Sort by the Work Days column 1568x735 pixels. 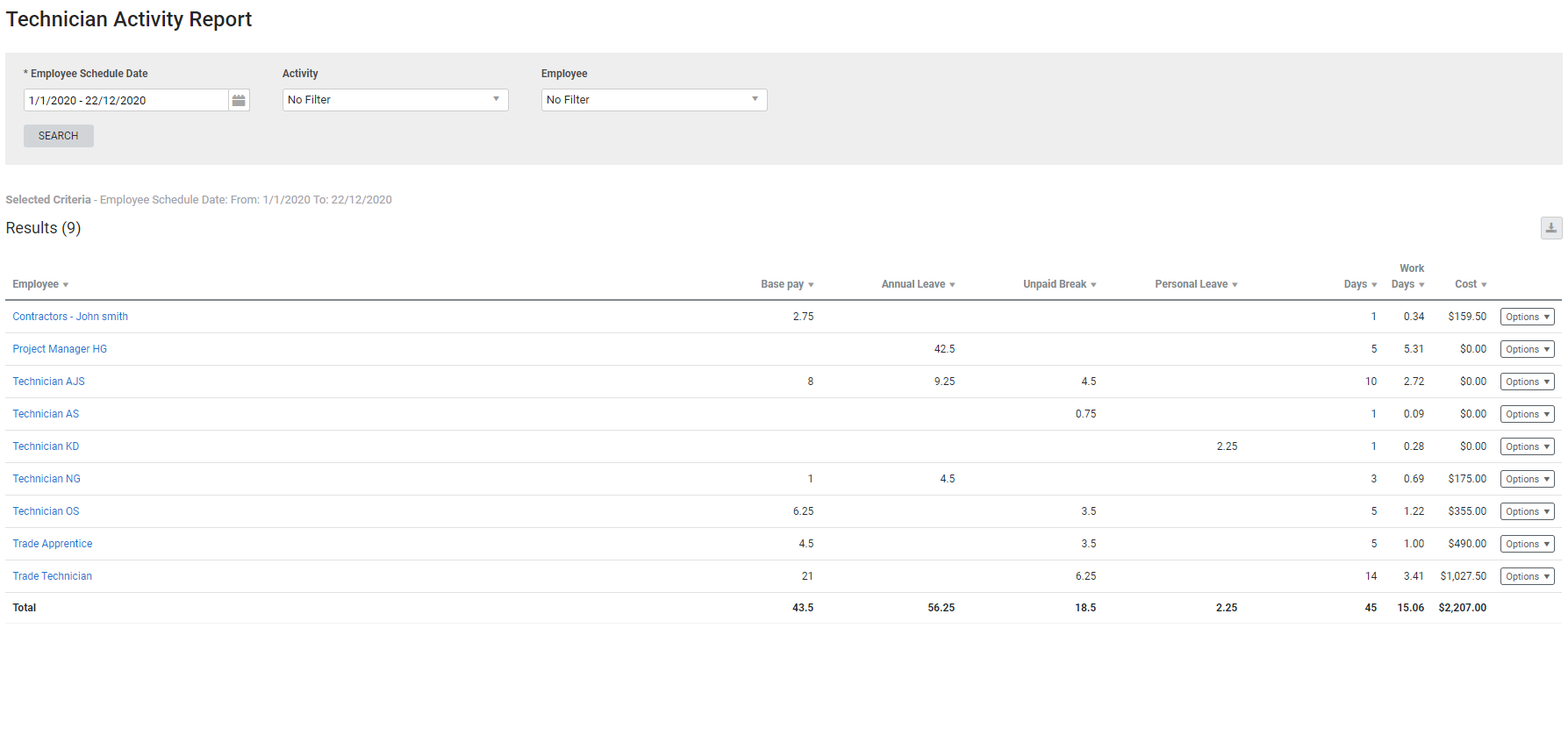[x=1407, y=284]
